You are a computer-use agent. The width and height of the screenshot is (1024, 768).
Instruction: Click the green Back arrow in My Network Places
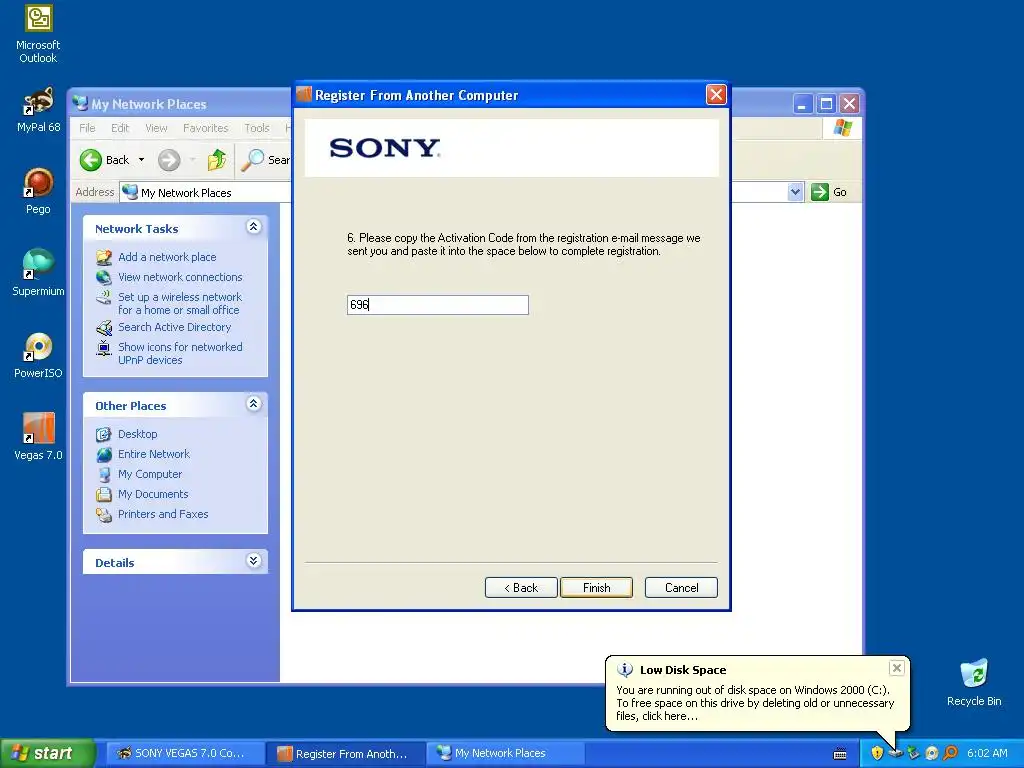tap(91, 160)
